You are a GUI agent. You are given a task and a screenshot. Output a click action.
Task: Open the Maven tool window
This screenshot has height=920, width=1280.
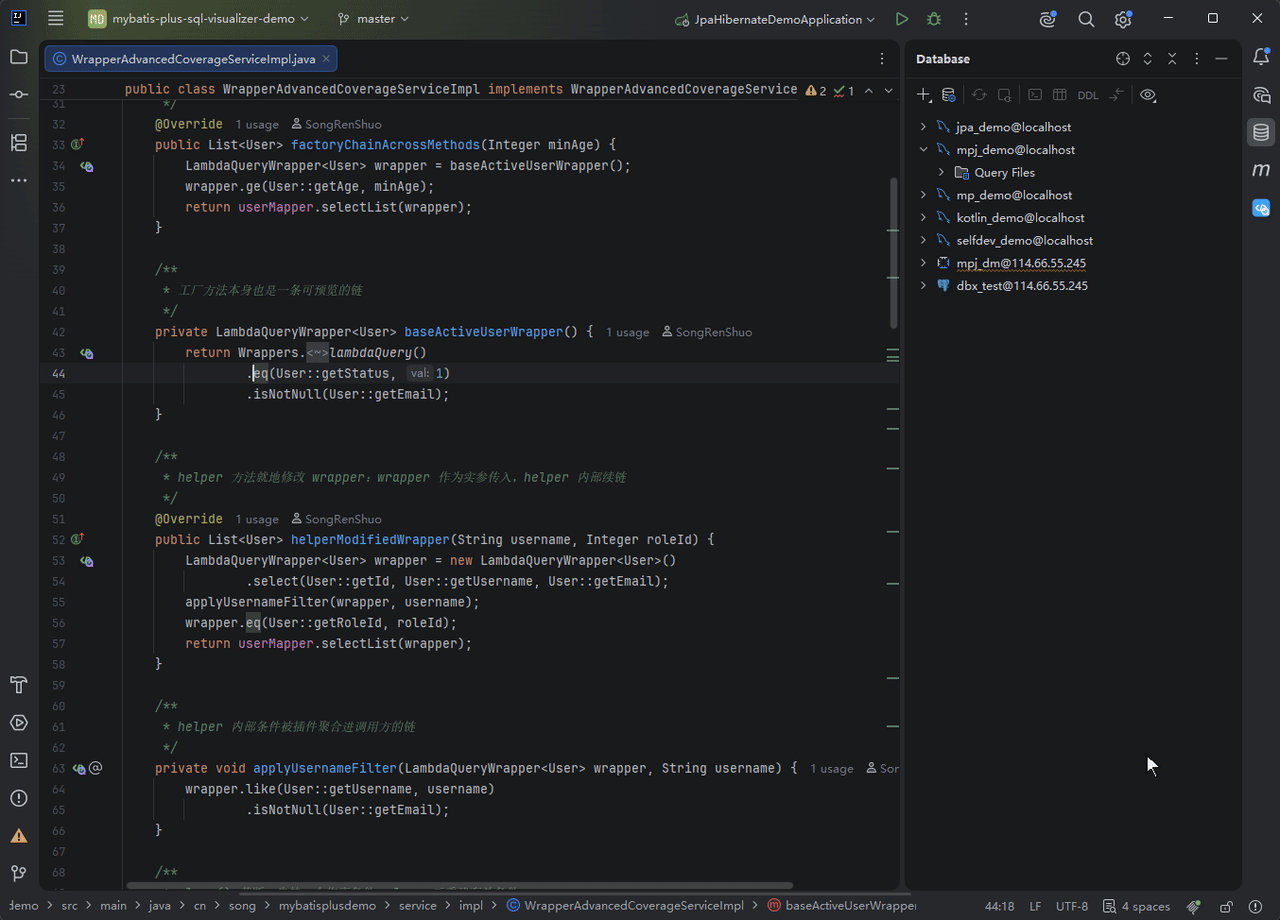pos(1261,170)
